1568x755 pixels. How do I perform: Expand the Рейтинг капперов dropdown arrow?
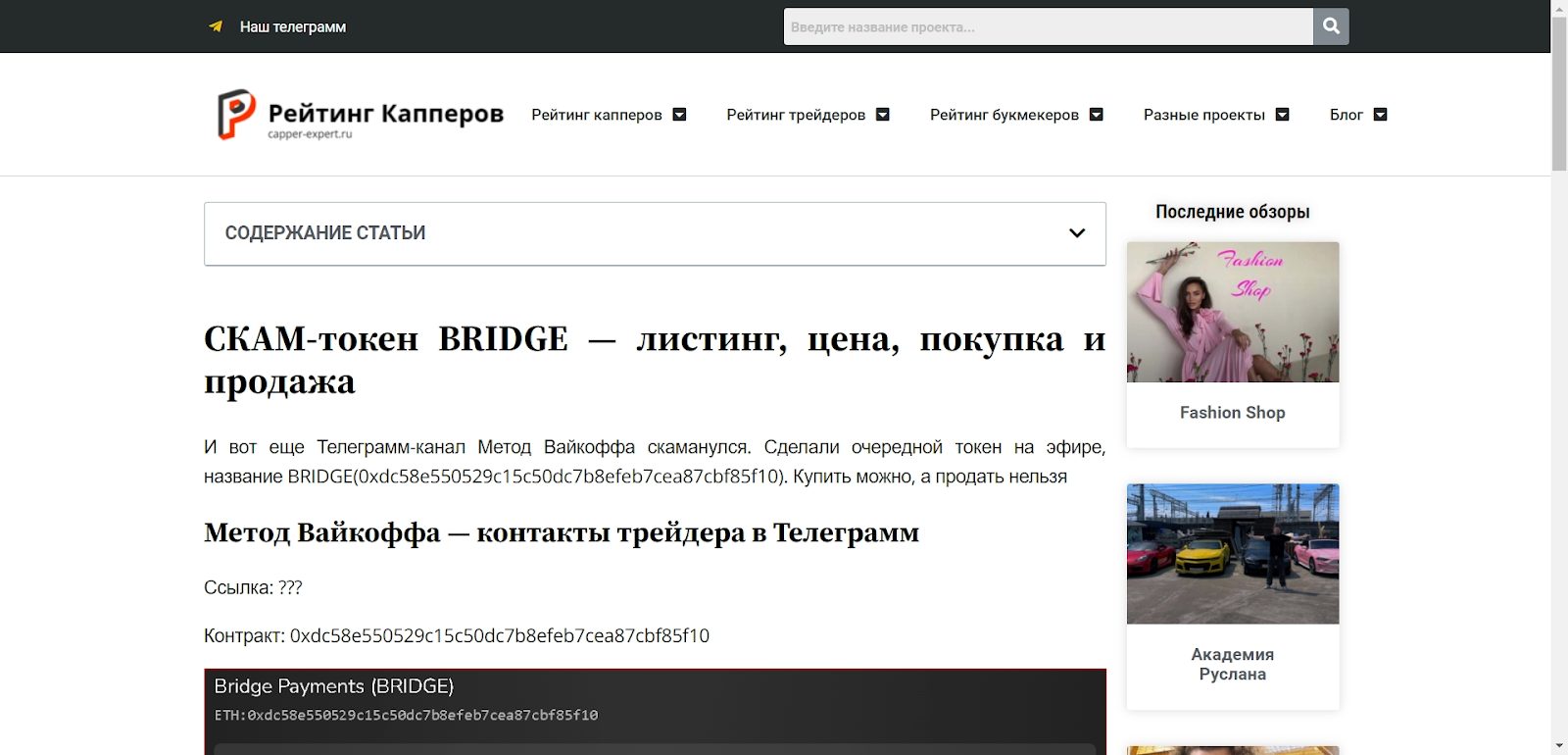679,115
